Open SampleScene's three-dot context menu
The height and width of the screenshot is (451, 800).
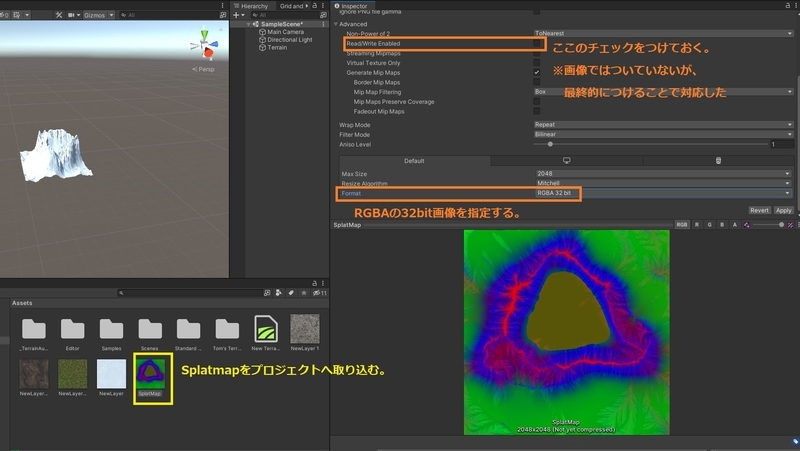pyautogui.click(x=323, y=24)
